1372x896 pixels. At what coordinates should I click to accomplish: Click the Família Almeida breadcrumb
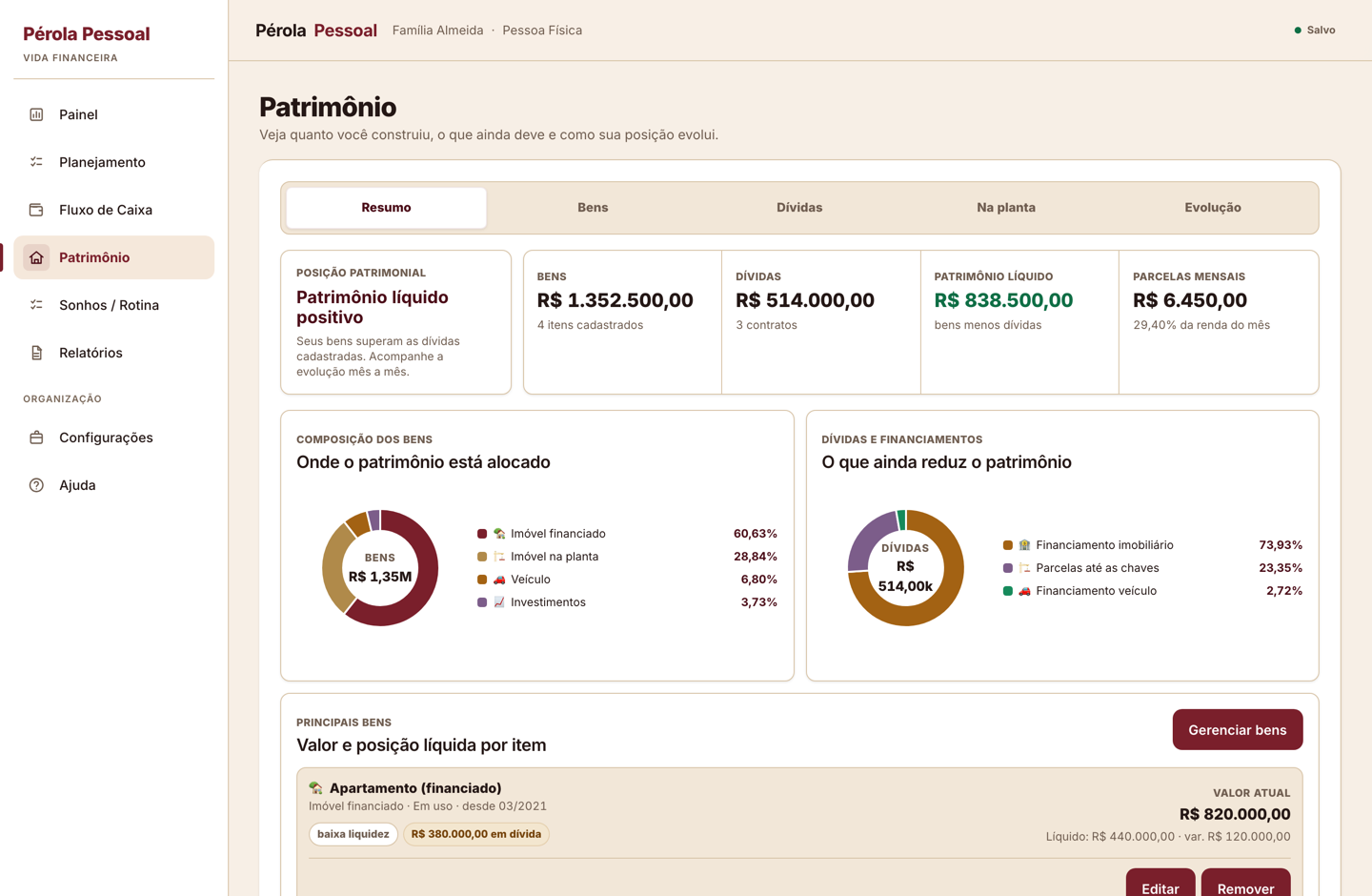click(x=438, y=31)
